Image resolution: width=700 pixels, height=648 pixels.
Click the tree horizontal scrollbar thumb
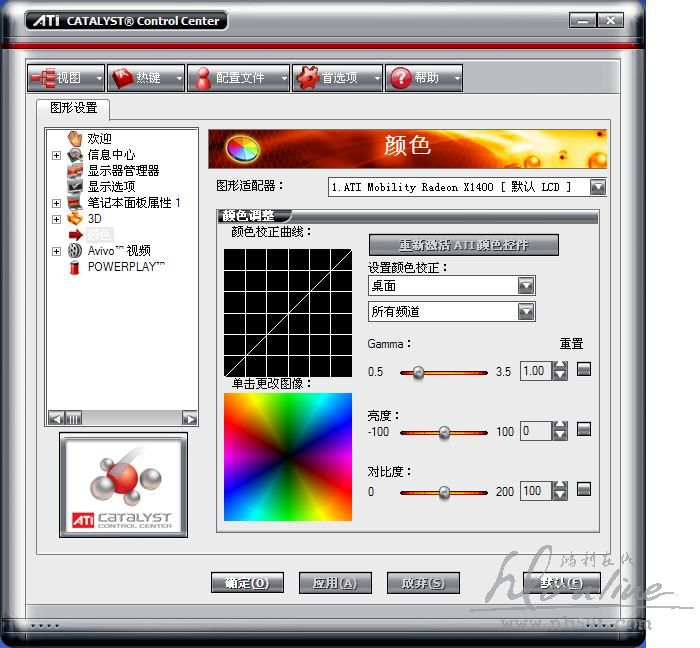pos(74,419)
